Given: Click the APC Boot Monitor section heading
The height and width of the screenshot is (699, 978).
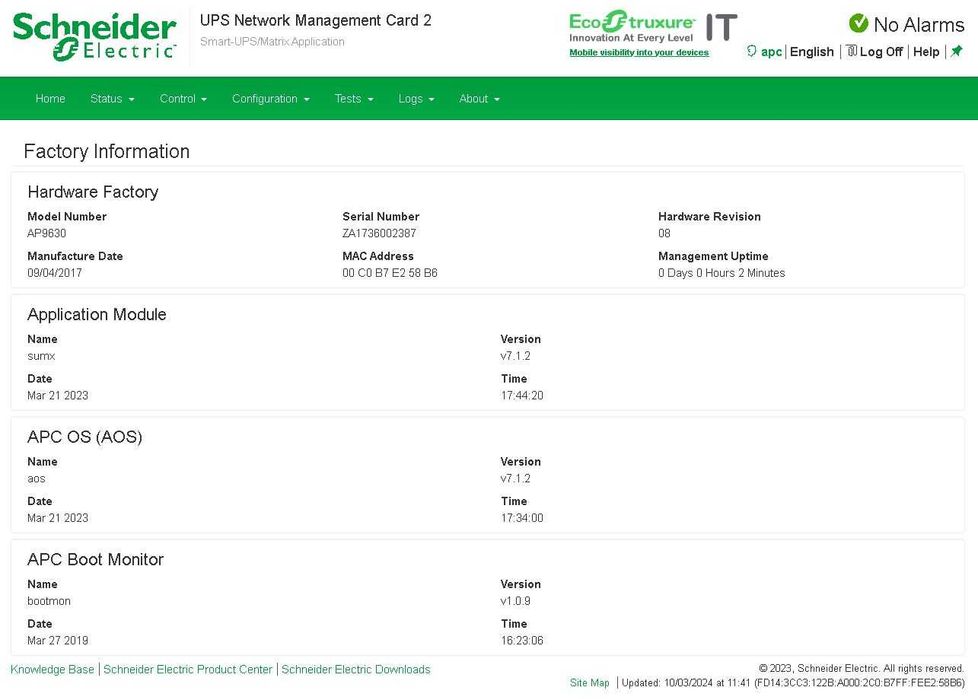Looking at the screenshot, I should pyautogui.click(x=95, y=559).
